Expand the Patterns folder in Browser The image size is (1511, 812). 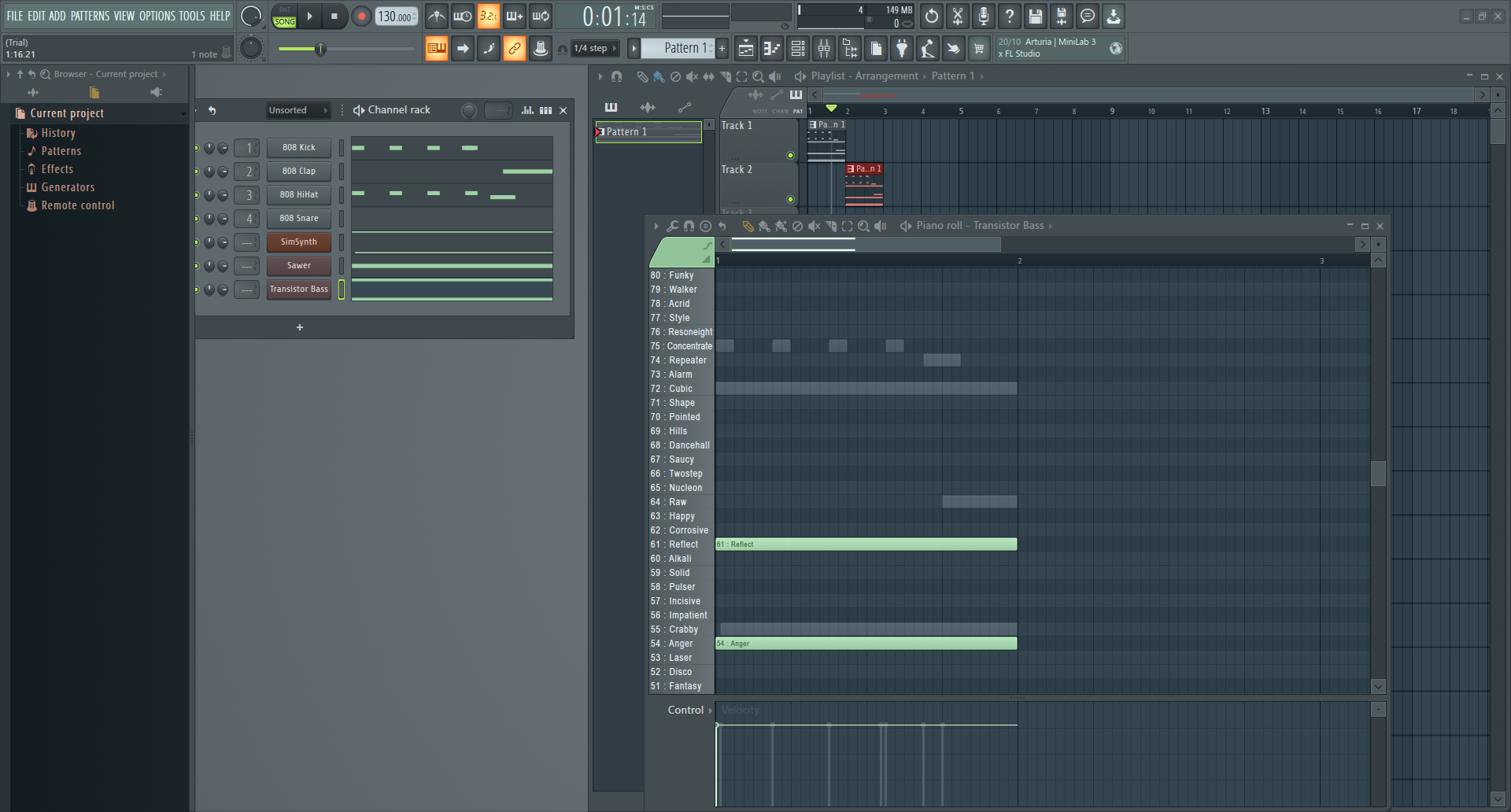coord(61,151)
